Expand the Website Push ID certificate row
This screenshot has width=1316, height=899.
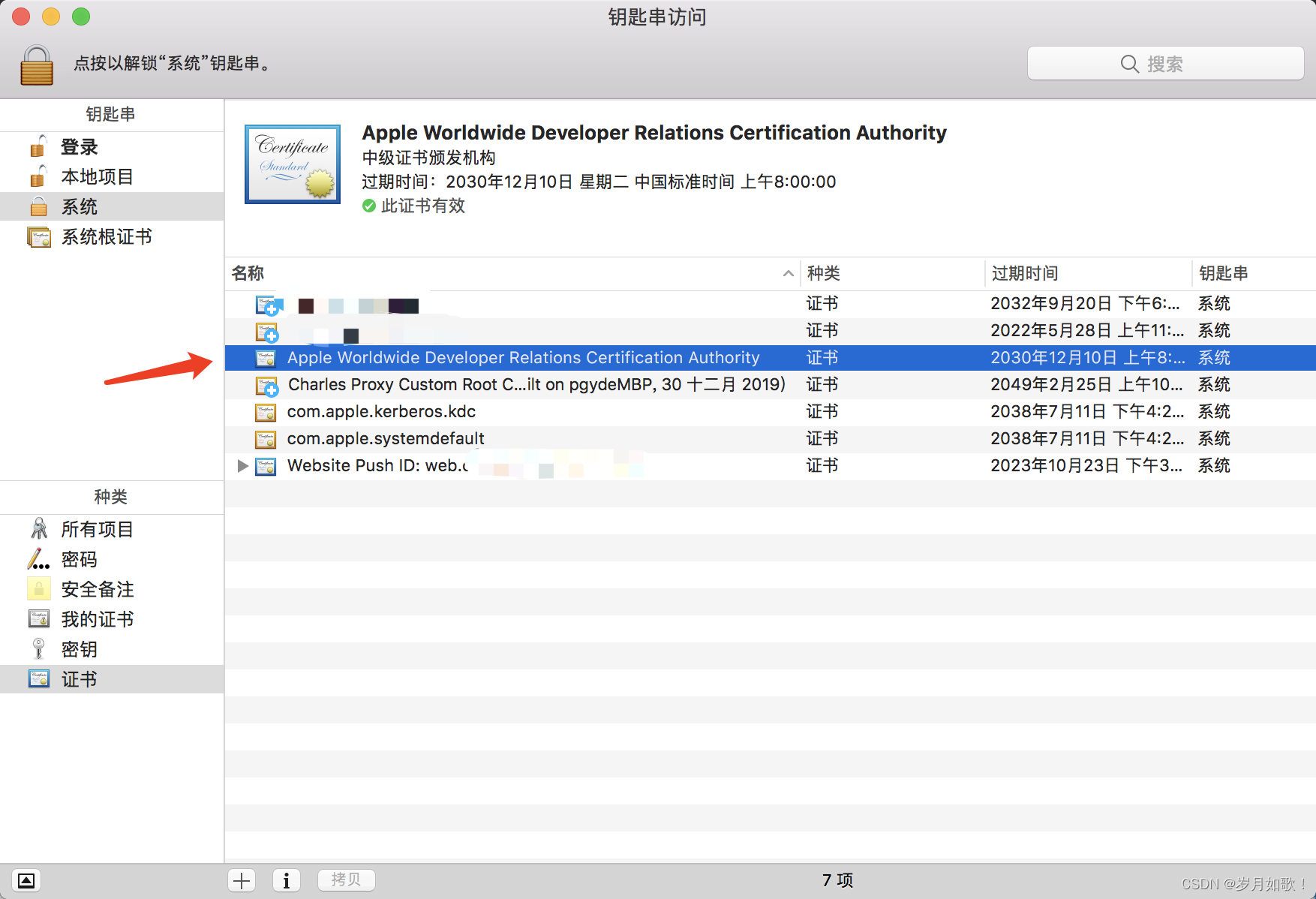pyautogui.click(x=242, y=466)
